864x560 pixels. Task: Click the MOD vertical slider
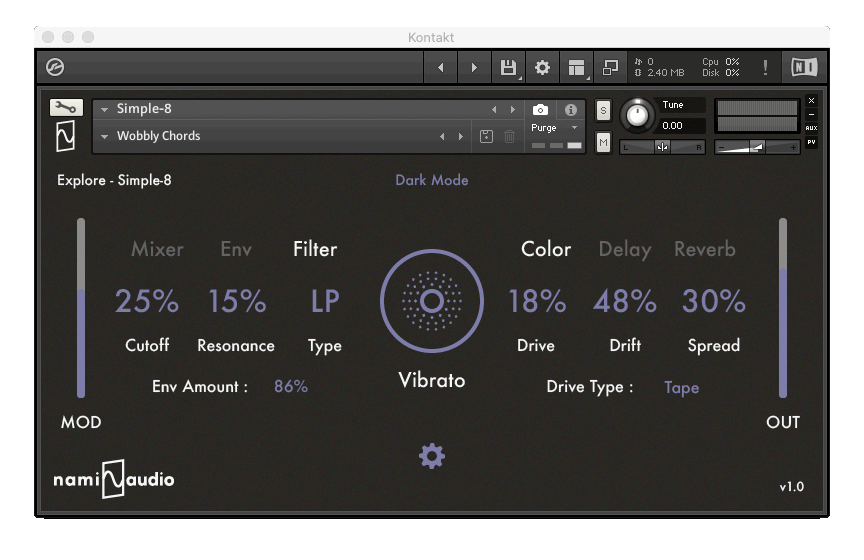click(x=81, y=308)
